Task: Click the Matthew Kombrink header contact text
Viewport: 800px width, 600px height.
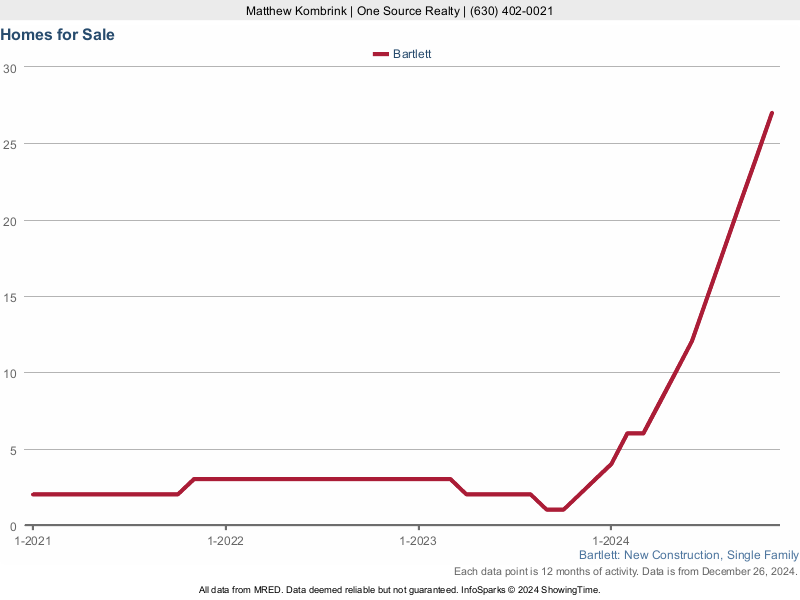Action: [400, 10]
